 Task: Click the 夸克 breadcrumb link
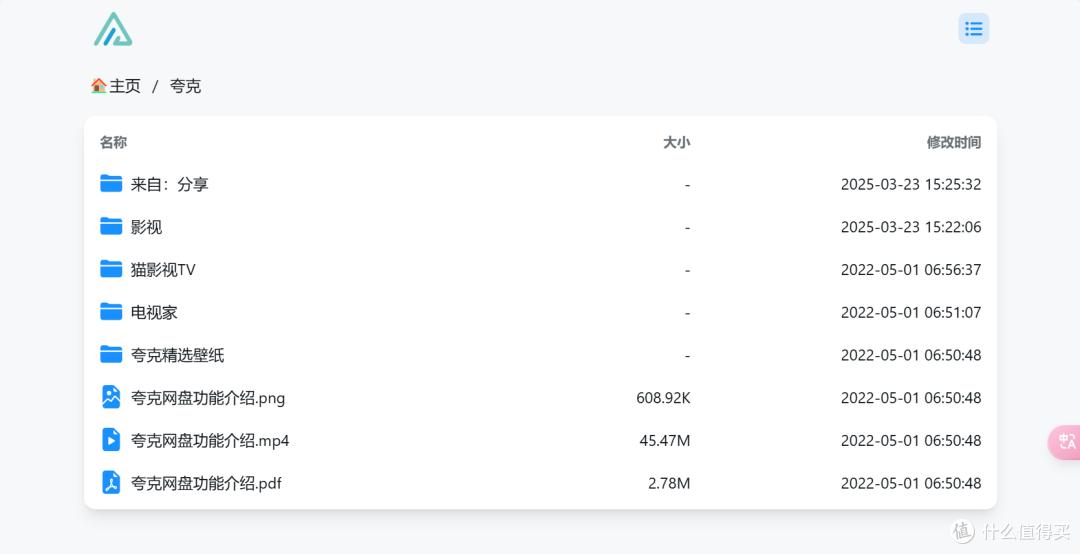[185, 86]
